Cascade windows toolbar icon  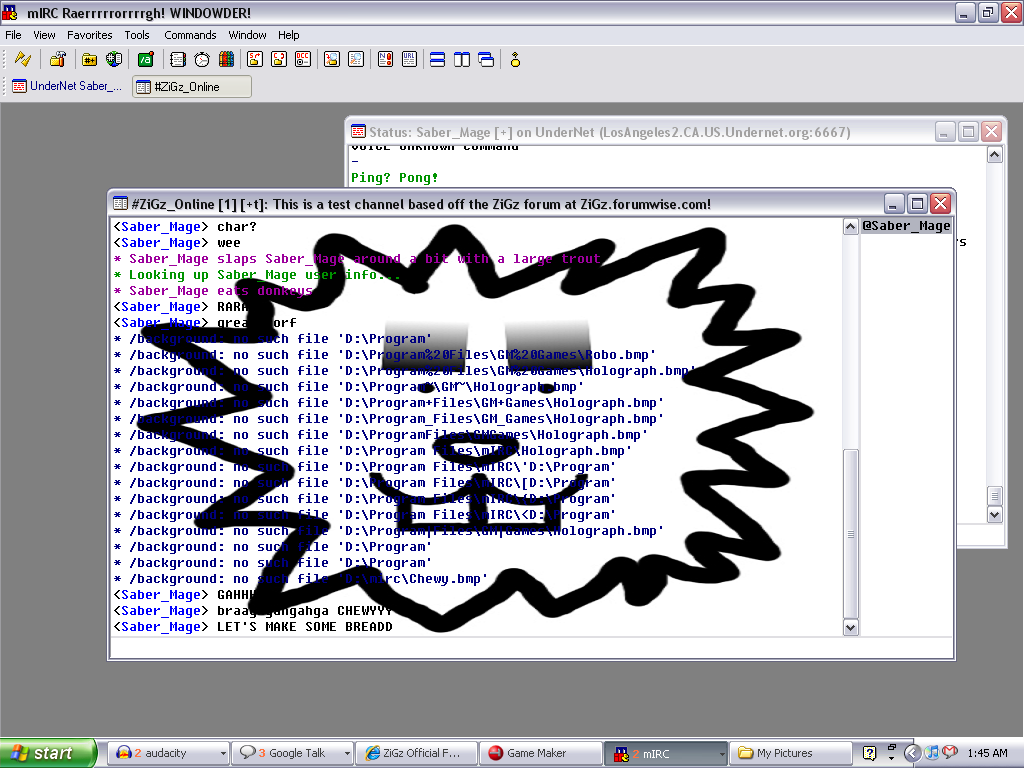pos(486,59)
